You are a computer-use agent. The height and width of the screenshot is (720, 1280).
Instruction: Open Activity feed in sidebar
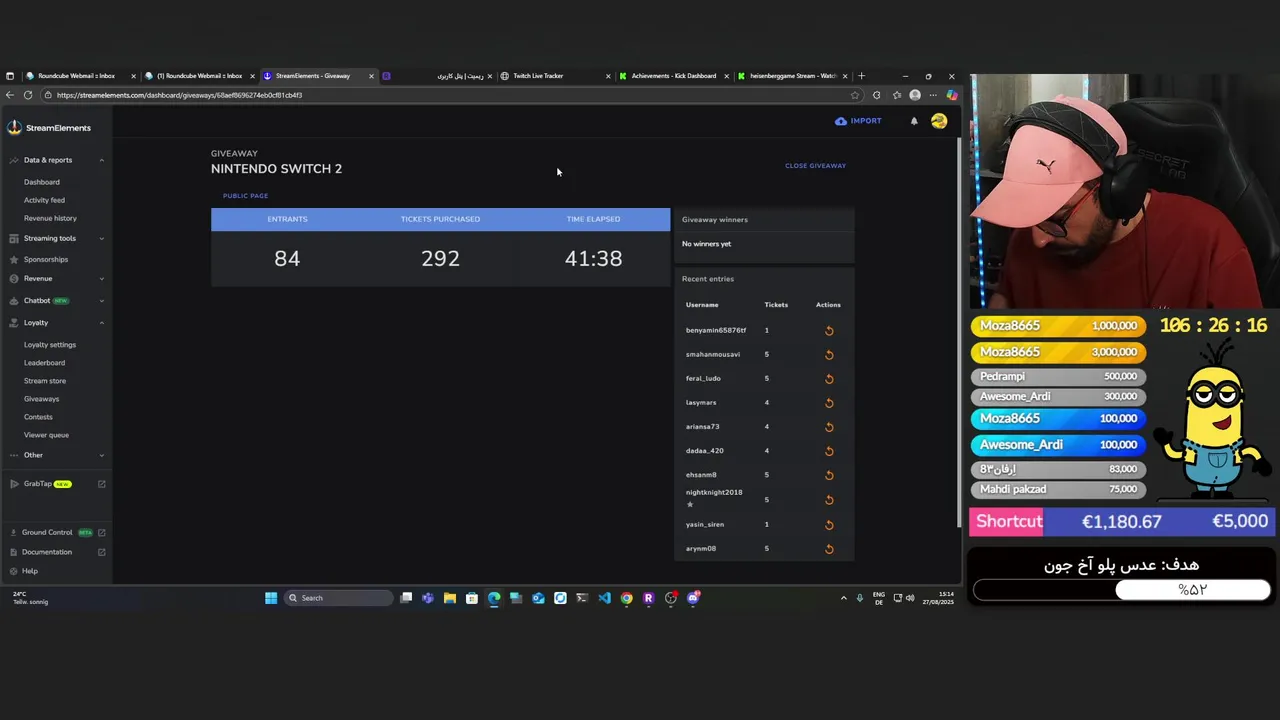coord(44,200)
